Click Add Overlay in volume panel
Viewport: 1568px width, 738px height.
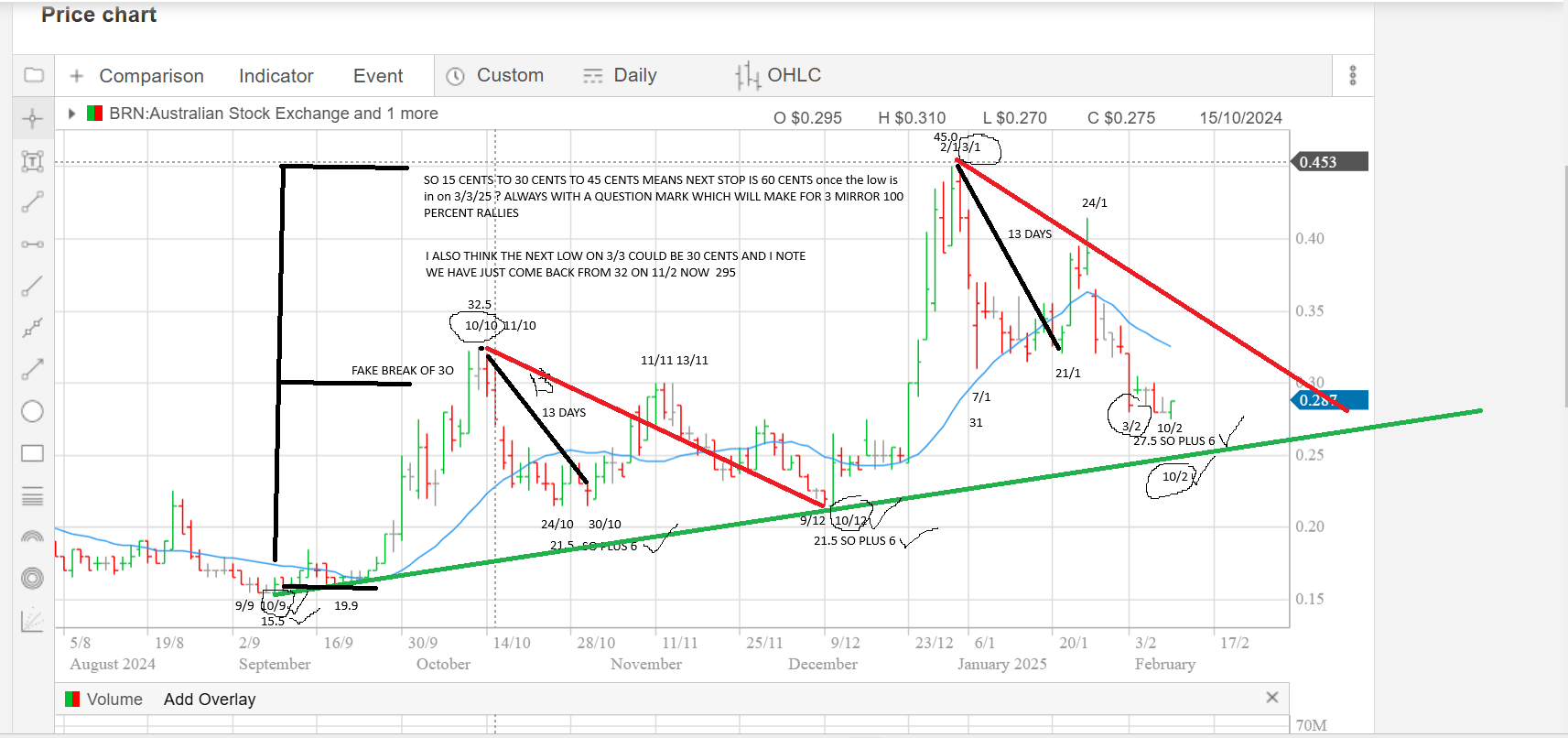[210, 700]
